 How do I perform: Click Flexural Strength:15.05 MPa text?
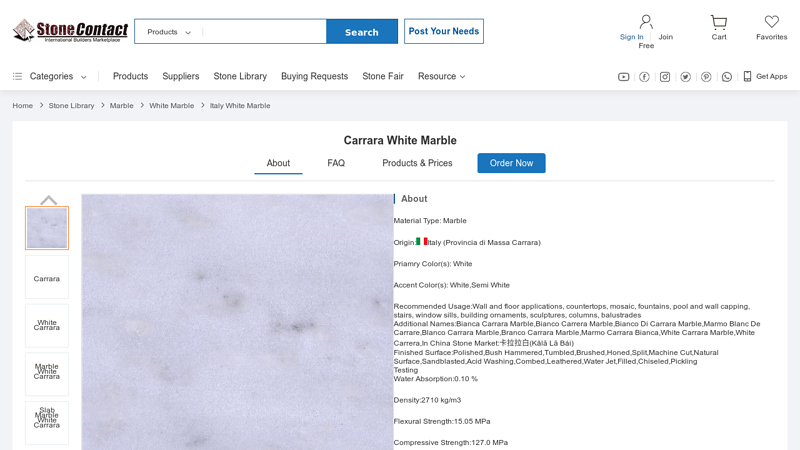(x=442, y=421)
